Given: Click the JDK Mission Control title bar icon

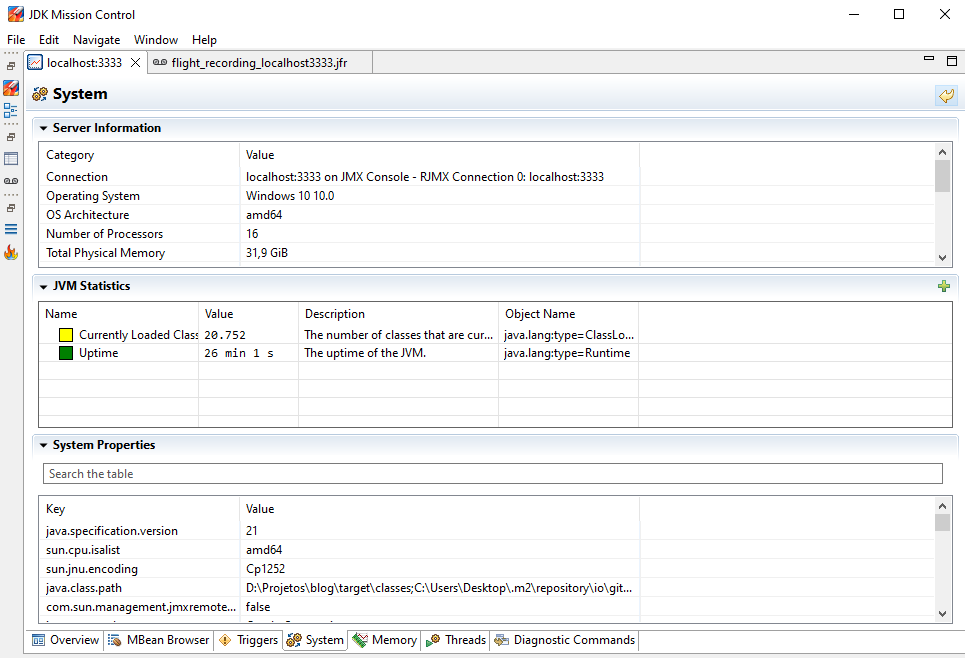Looking at the screenshot, I should [15, 14].
